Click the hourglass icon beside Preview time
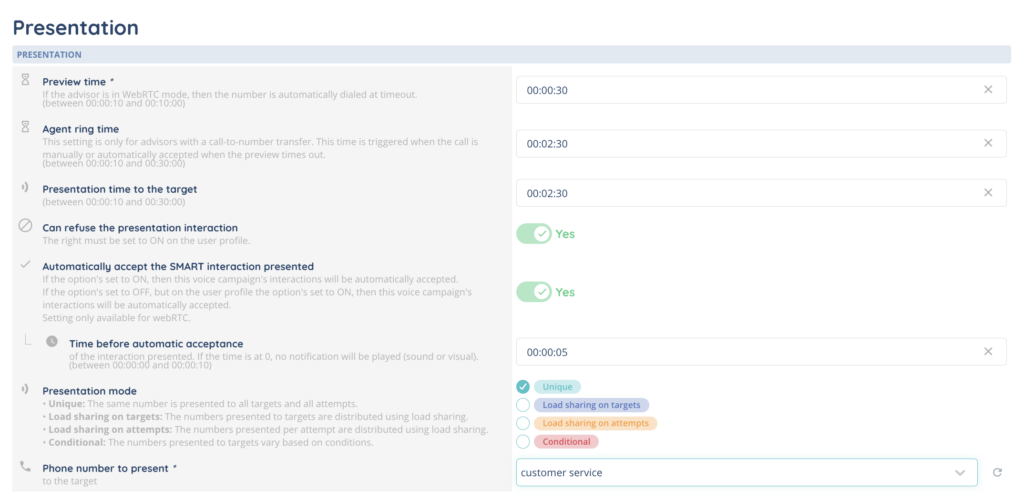 26,78
